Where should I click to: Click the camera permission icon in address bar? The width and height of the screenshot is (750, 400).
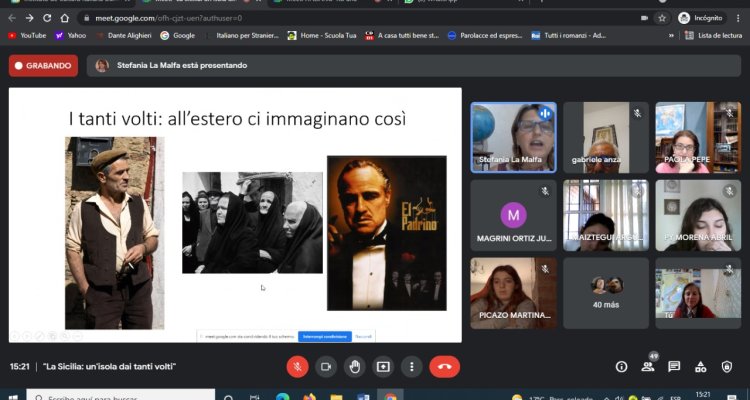click(644, 18)
